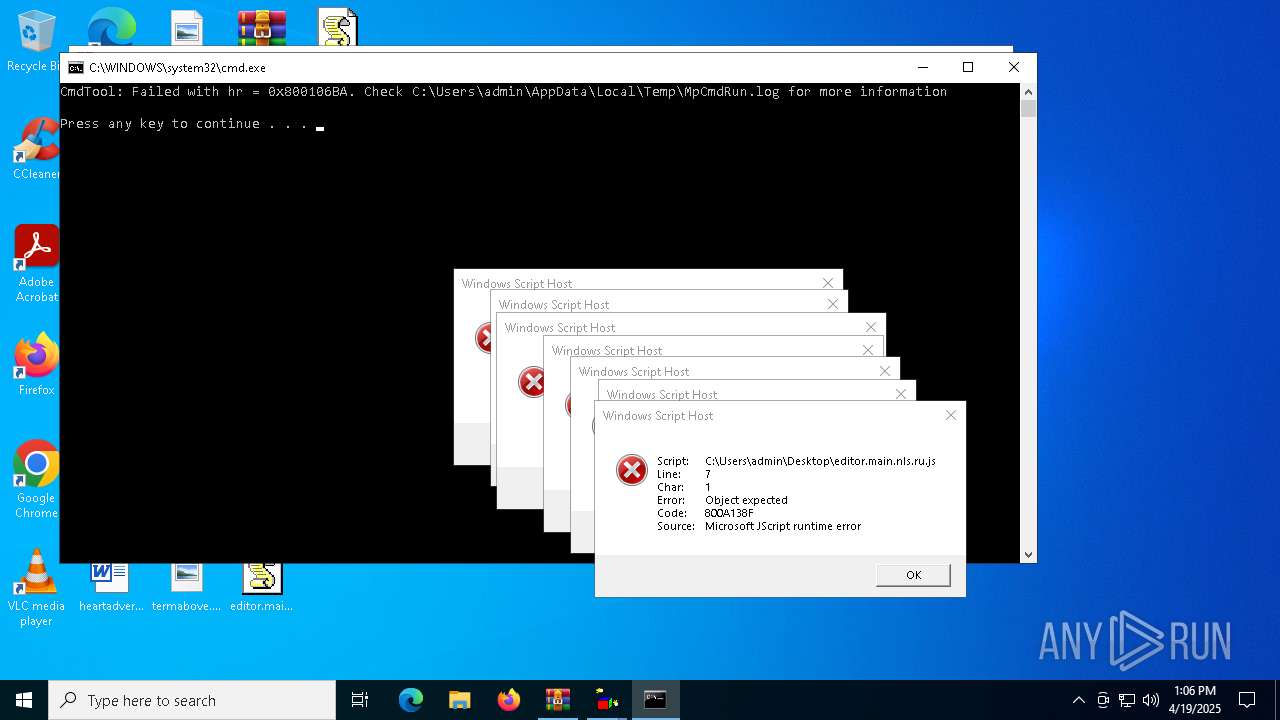Viewport: 1280px width, 720px height.
Task: Minimize the cmd.exe window
Action: tap(922, 68)
